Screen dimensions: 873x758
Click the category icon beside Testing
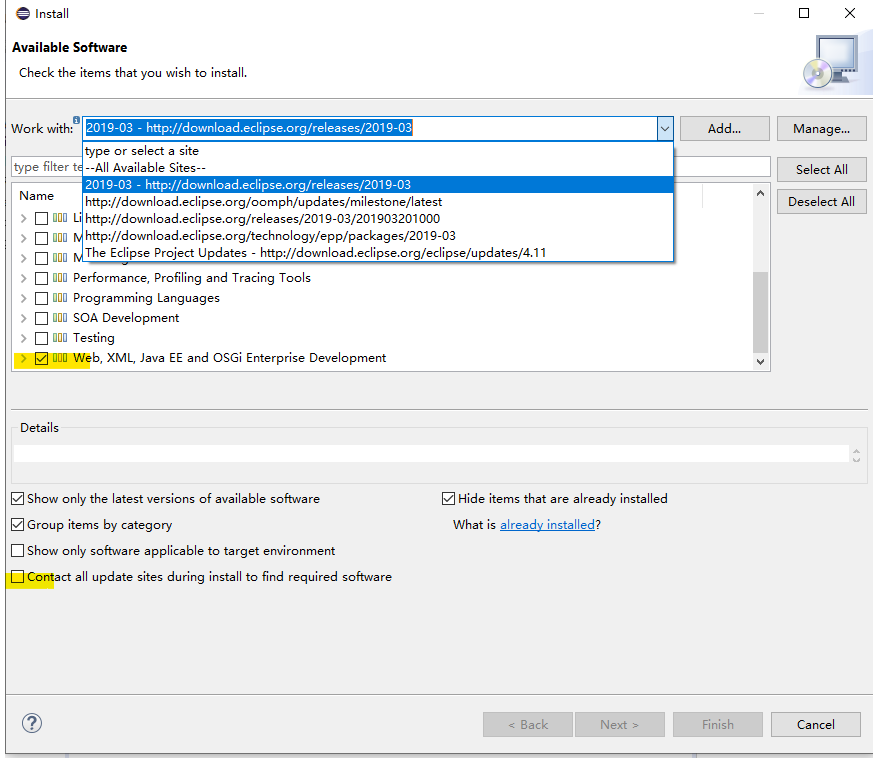coord(60,338)
